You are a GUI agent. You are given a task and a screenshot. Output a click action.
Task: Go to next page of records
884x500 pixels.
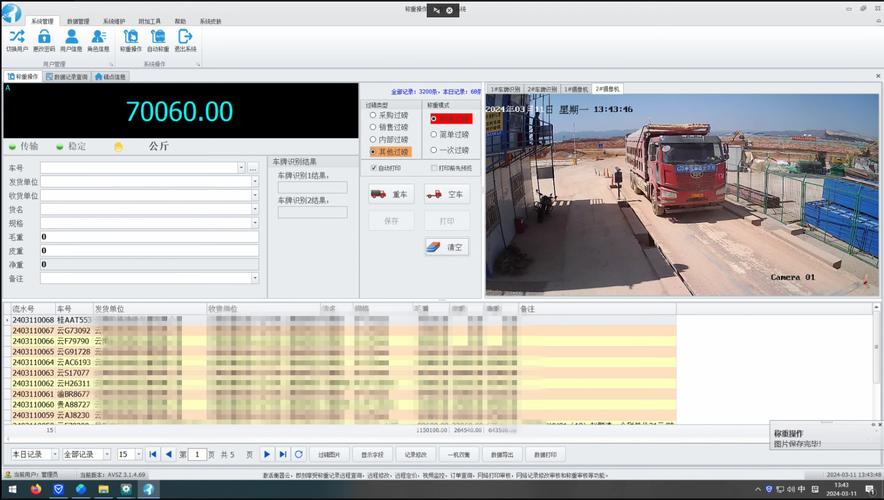point(267,454)
